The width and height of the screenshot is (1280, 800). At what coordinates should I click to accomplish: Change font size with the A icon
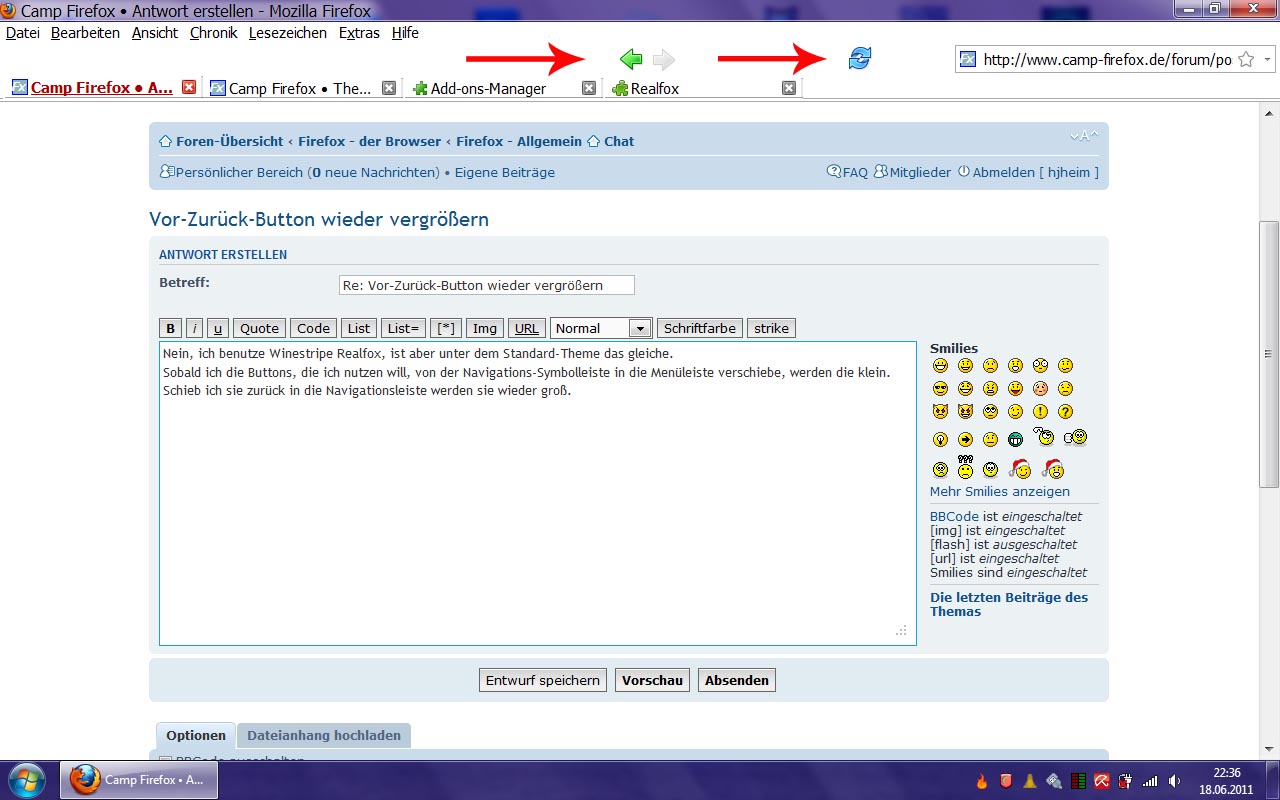pos(1083,136)
